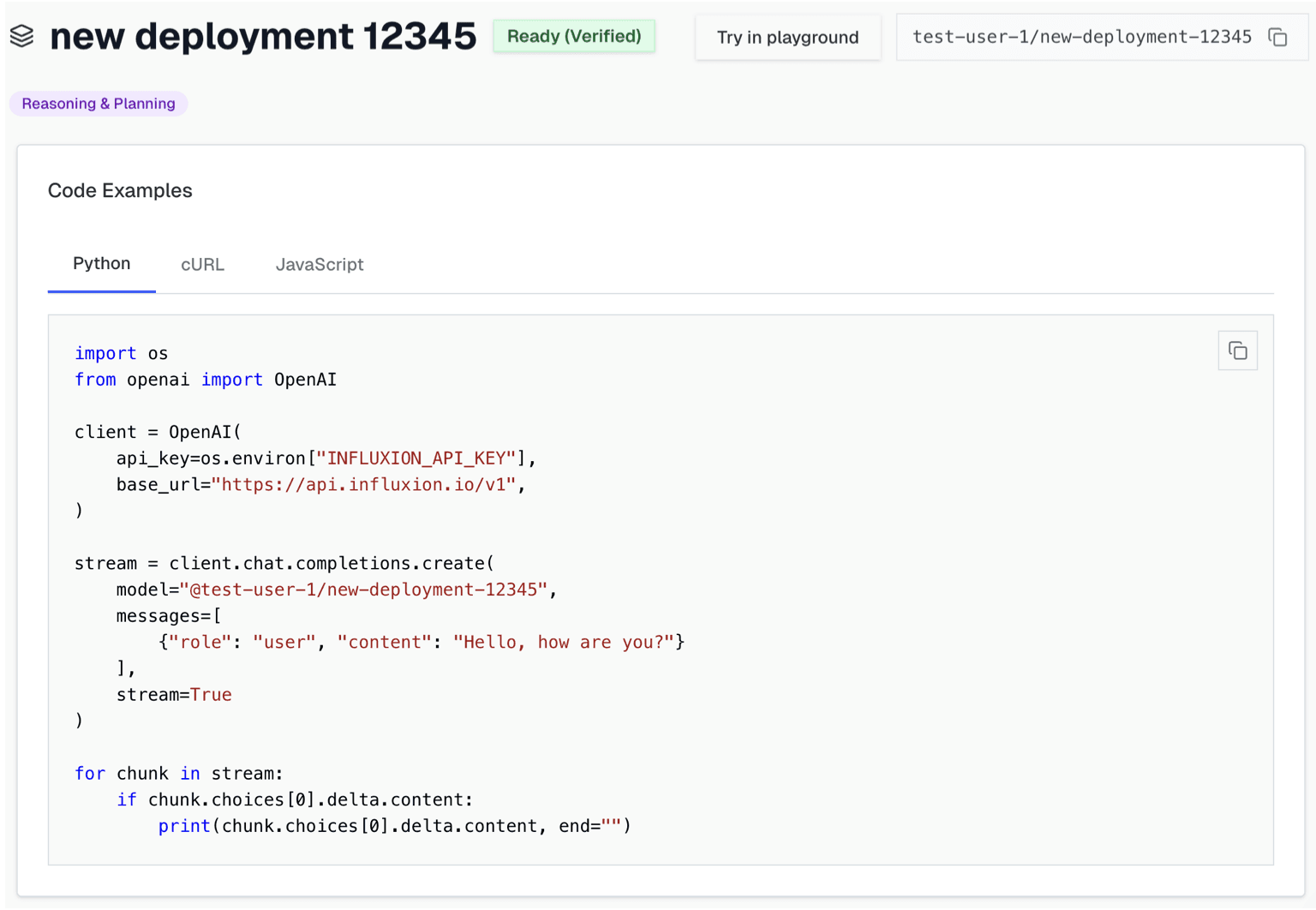This screenshot has height=910, width=1316.
Task: Switch to the JavaScript code tab
Action: [x=320, y=265]
